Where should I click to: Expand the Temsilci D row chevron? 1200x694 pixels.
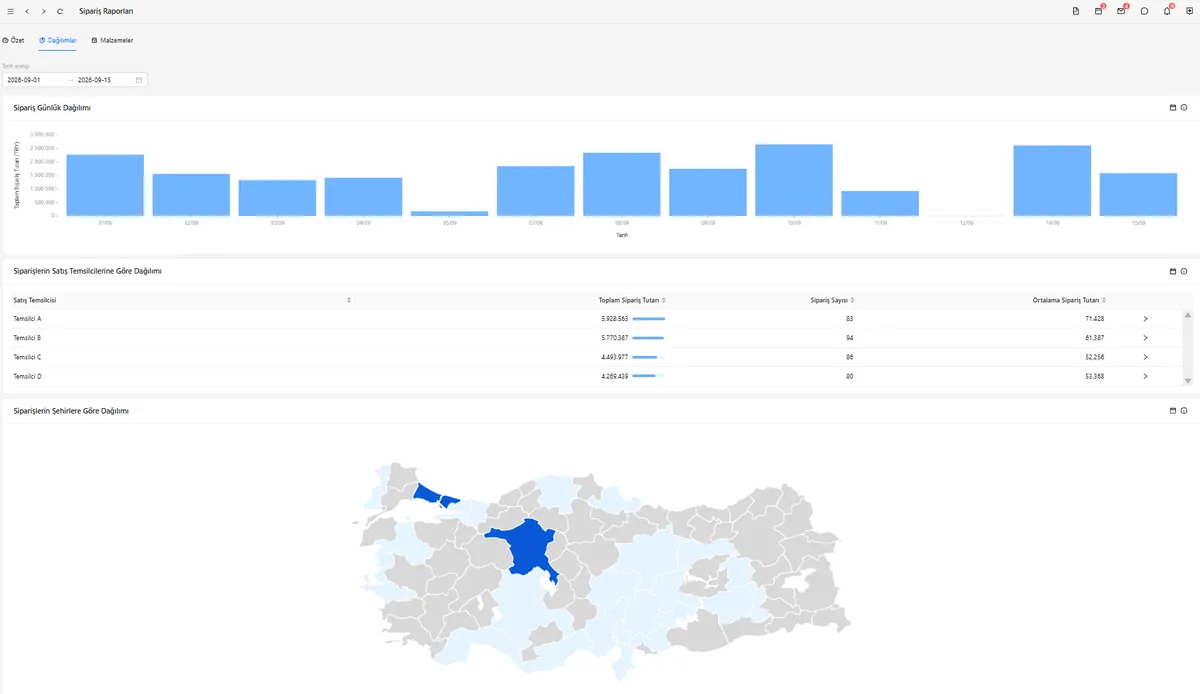[x=1145, y=376]
